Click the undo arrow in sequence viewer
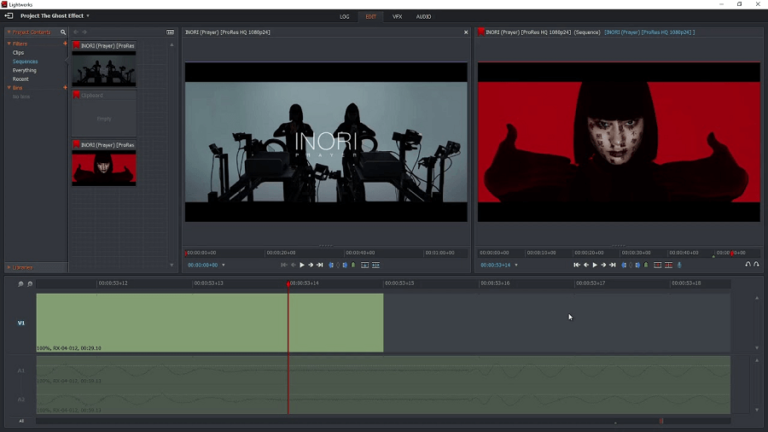Viewport: 768px width, 432px height. point(748,264)
